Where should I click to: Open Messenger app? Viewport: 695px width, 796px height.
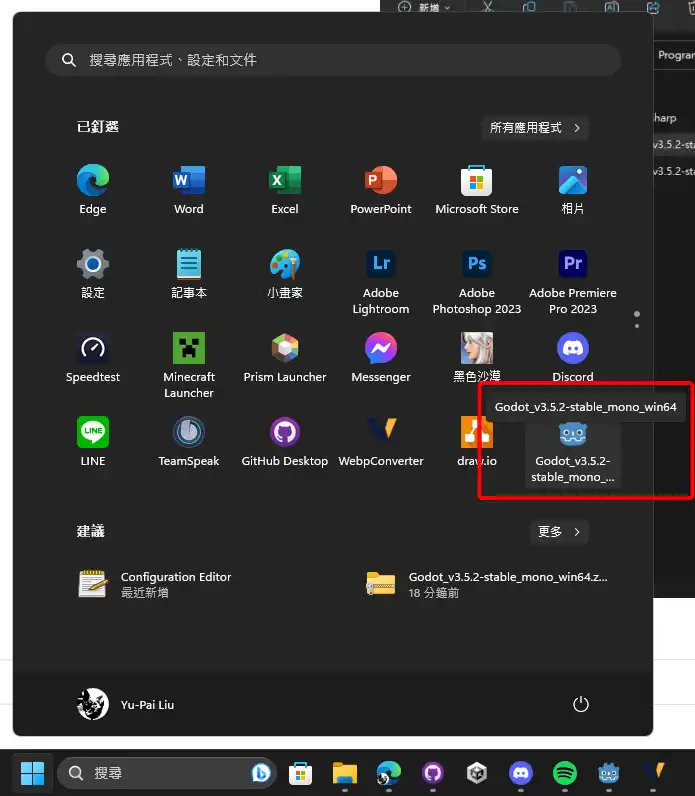pyautogui.click(x=381, y=357)
